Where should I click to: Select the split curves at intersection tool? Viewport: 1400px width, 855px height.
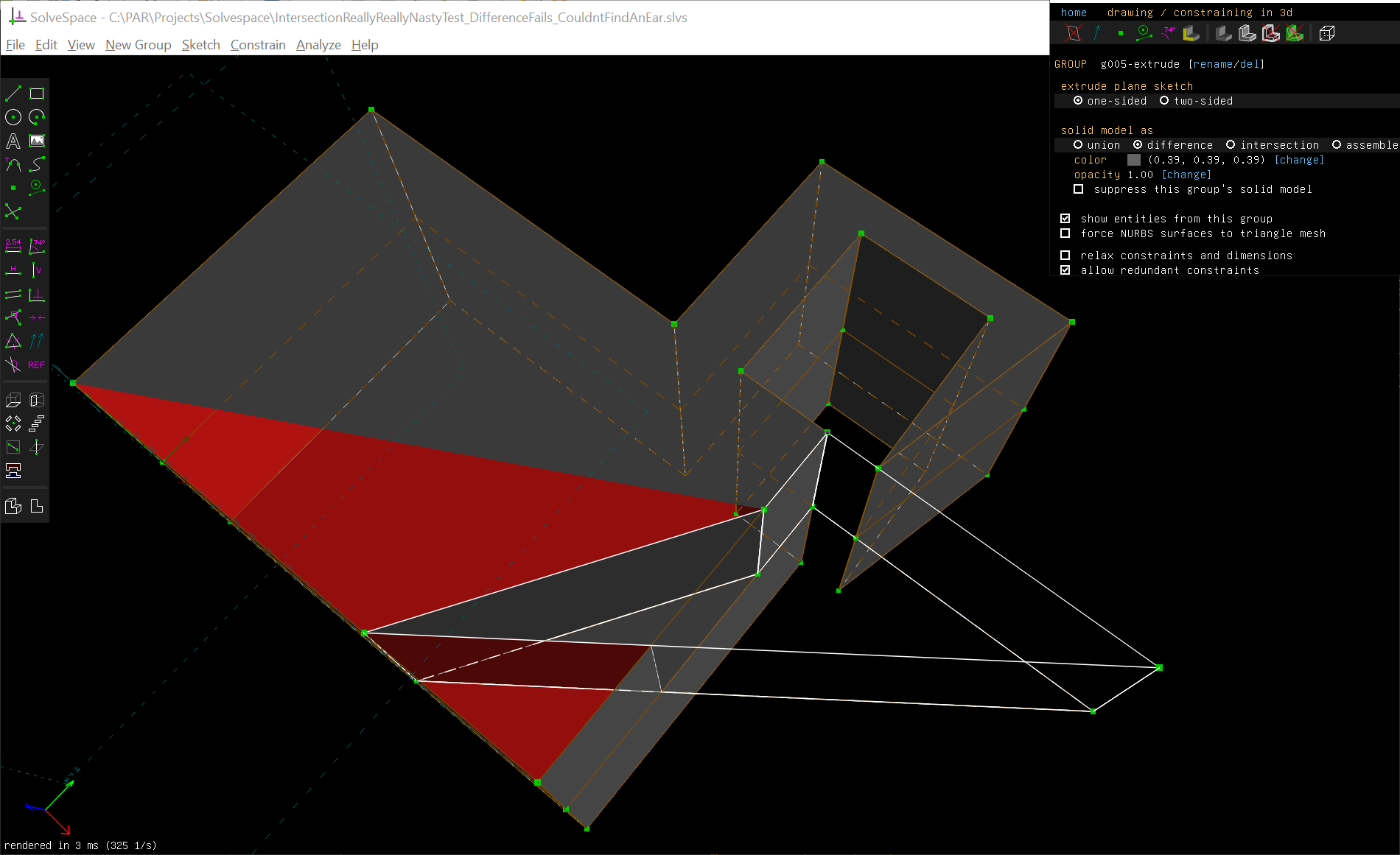point(13,211)
